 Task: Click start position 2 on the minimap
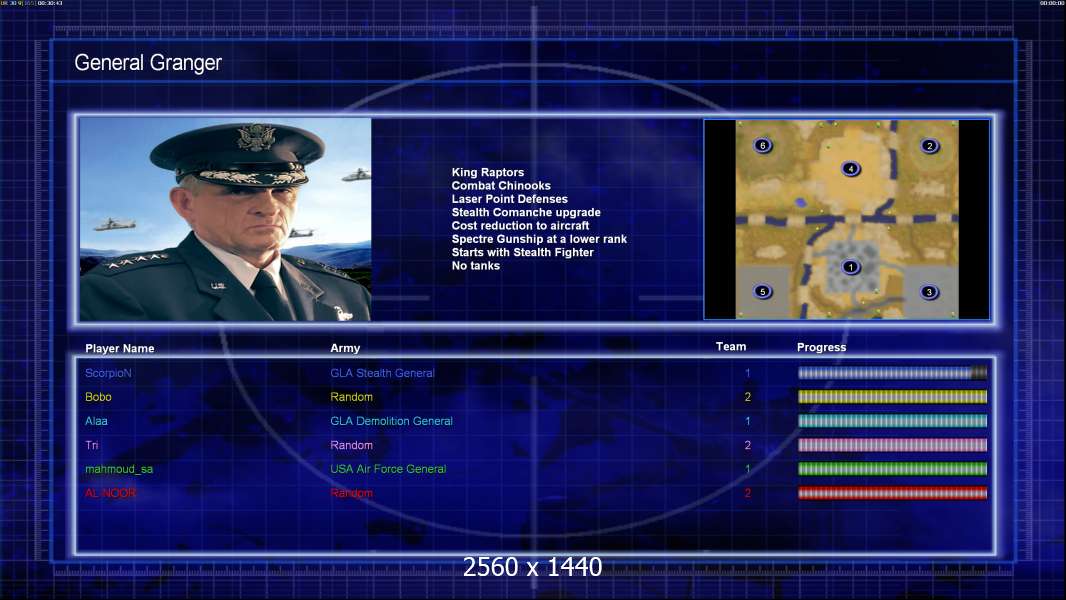pos(929,145)
